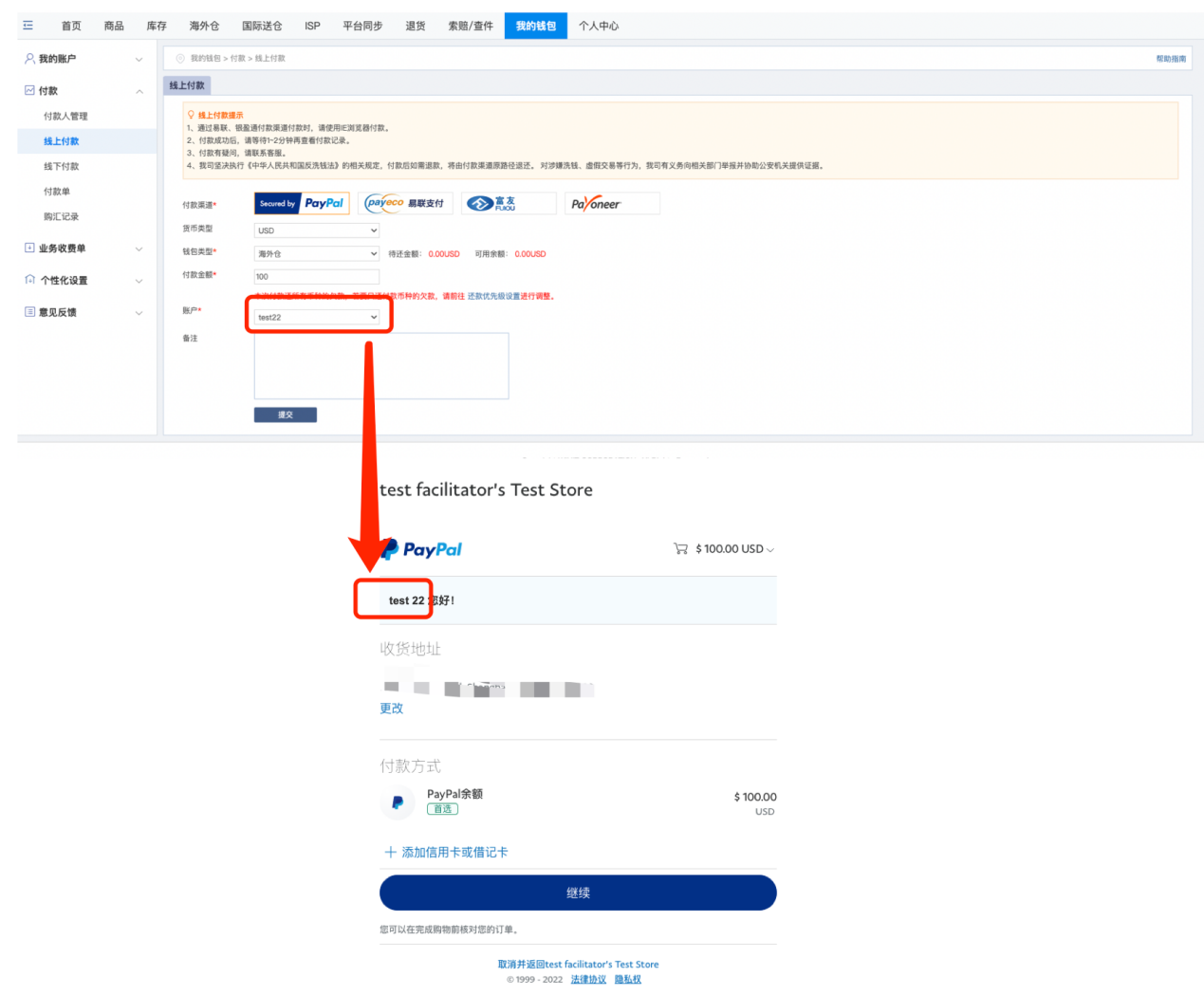Select Payoneer payment channel

tap(612, 204)
